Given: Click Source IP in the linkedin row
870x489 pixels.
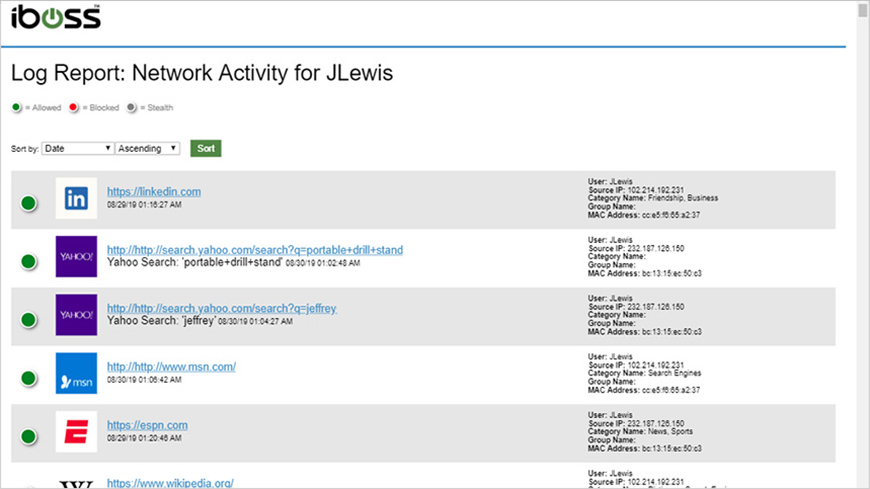Looking at the screenshot, I should coord(636,190).
